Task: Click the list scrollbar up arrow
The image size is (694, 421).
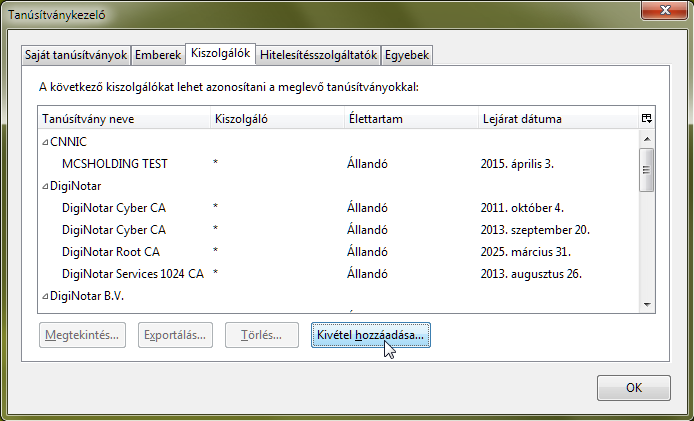Action: click(x=647, y=139)
